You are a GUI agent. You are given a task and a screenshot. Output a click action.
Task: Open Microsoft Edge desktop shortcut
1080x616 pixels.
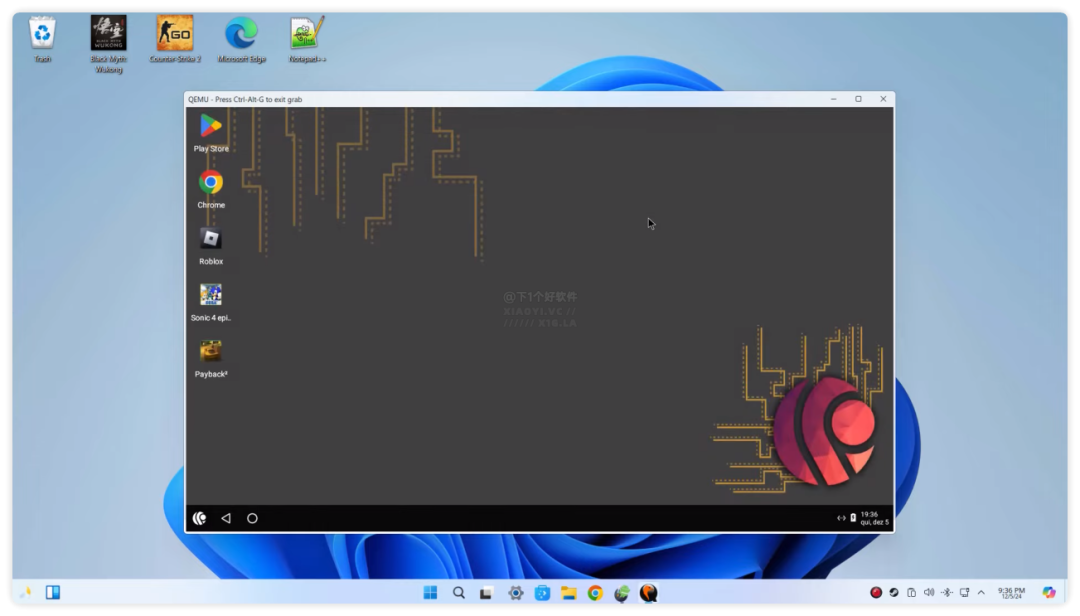click(x=241, y=34)
